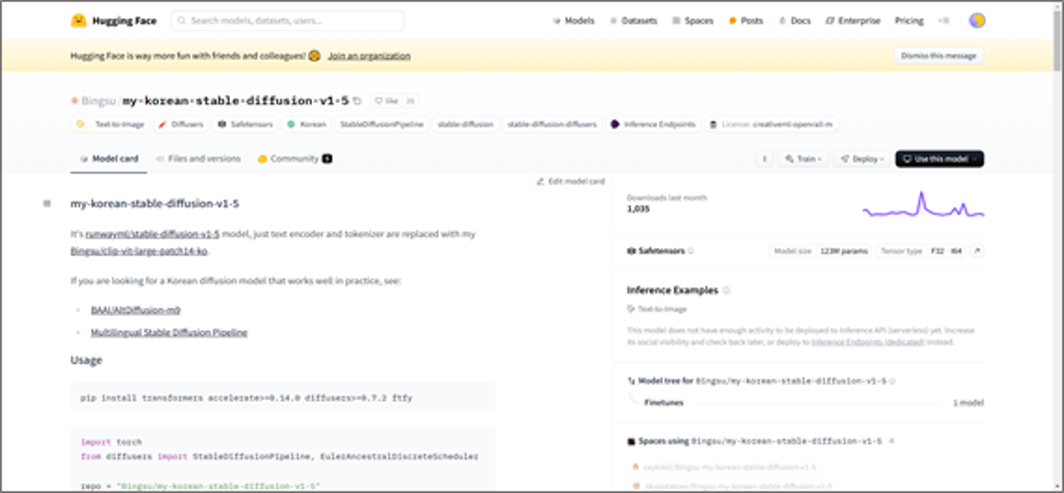
Task: Switch to the Files and versions tab
Action: (197, 159)
